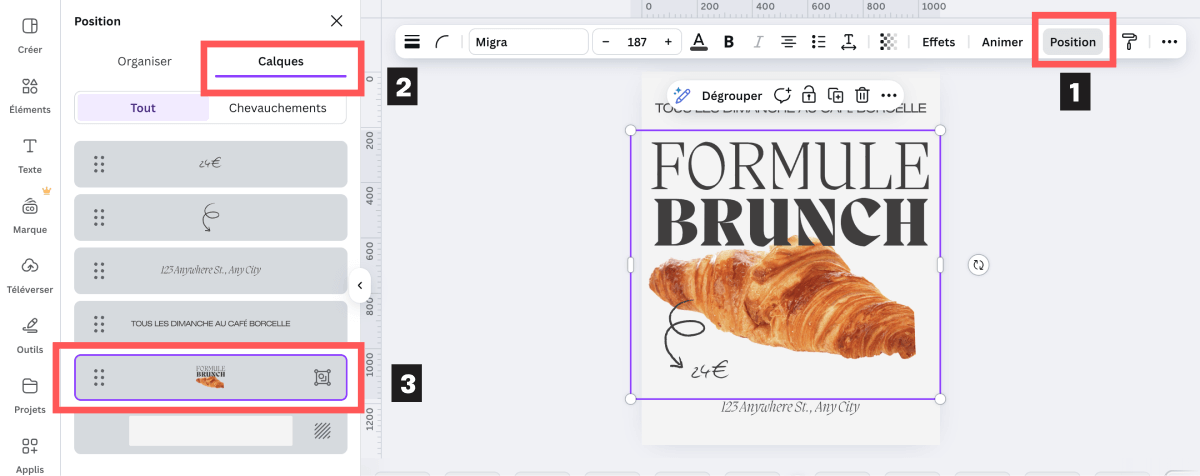The image size is (1200, 476).
Task: Open the Éléments panel in sidebar
Action: point(30,94)
